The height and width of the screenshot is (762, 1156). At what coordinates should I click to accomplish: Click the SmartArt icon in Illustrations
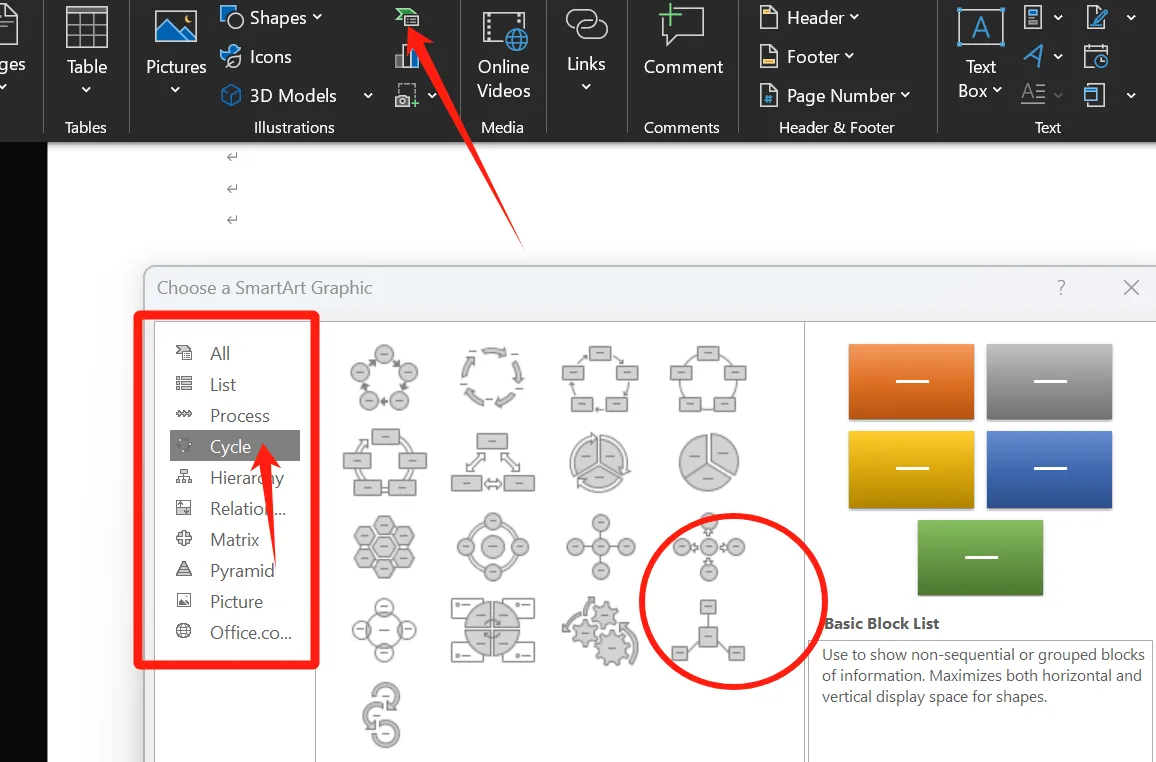pos(407,17)
